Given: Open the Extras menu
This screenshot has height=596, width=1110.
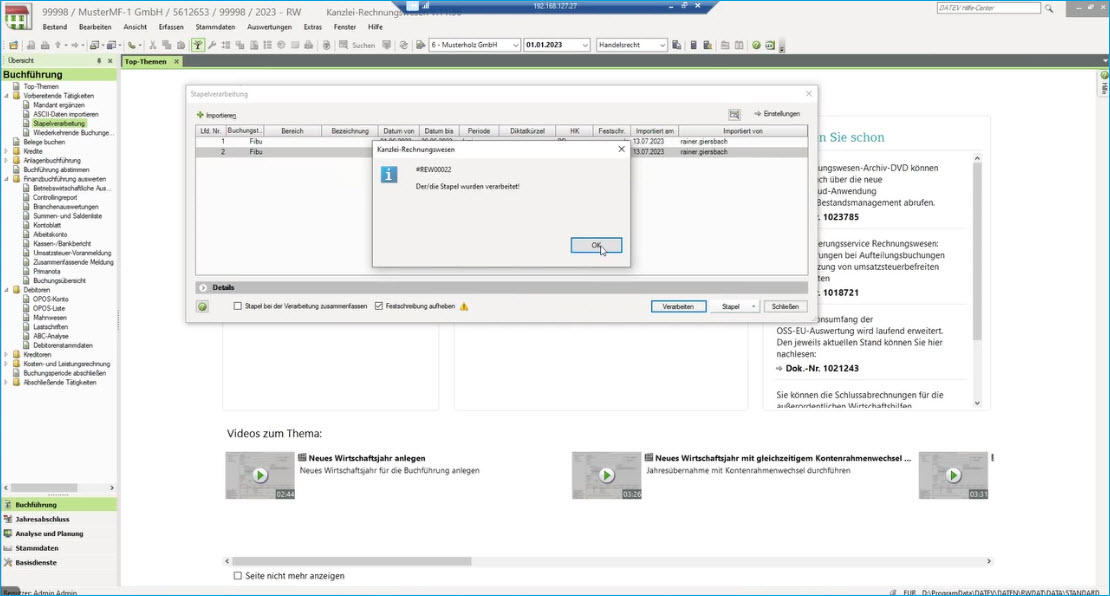Looking at the screenshot, I should coord(312,27).
